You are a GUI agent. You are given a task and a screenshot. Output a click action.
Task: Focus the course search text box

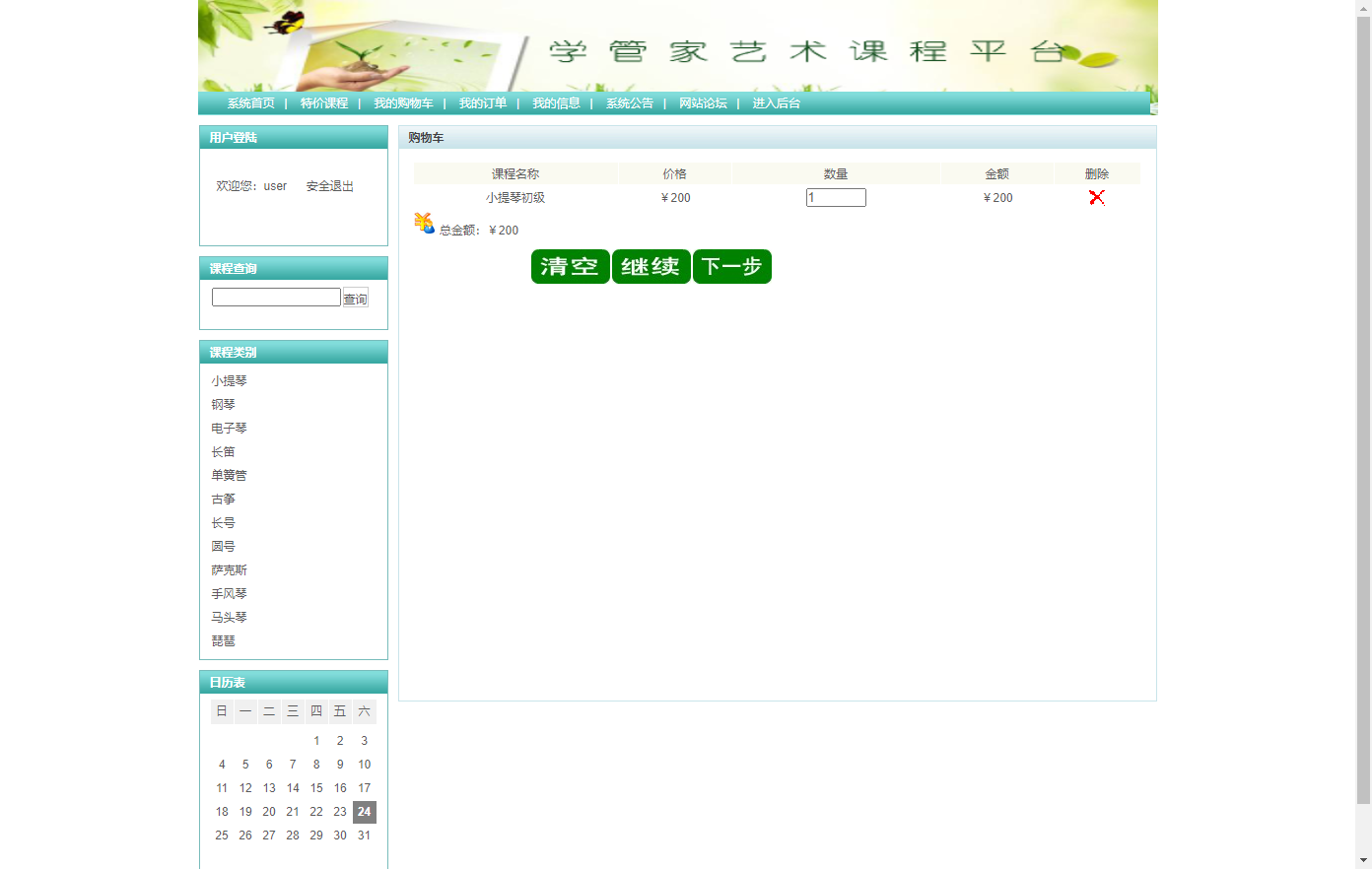(276, 298)
